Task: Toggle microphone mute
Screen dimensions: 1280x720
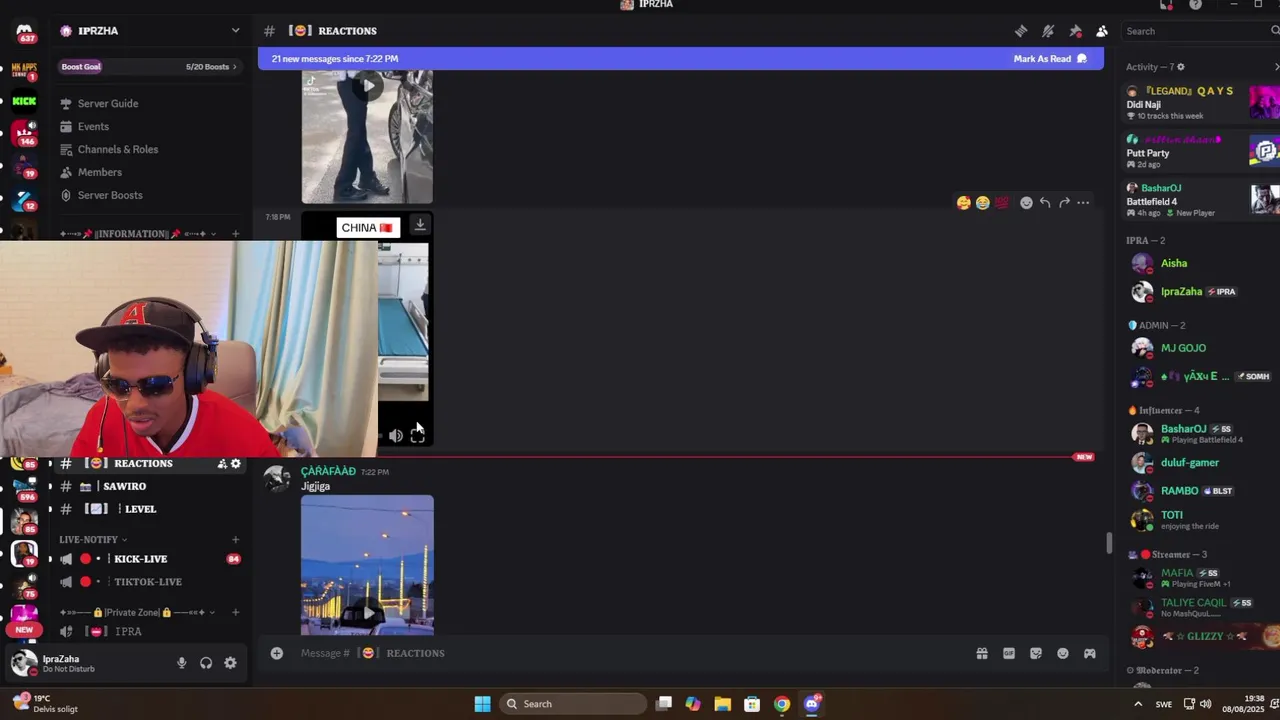Action: tap(181, 663)
